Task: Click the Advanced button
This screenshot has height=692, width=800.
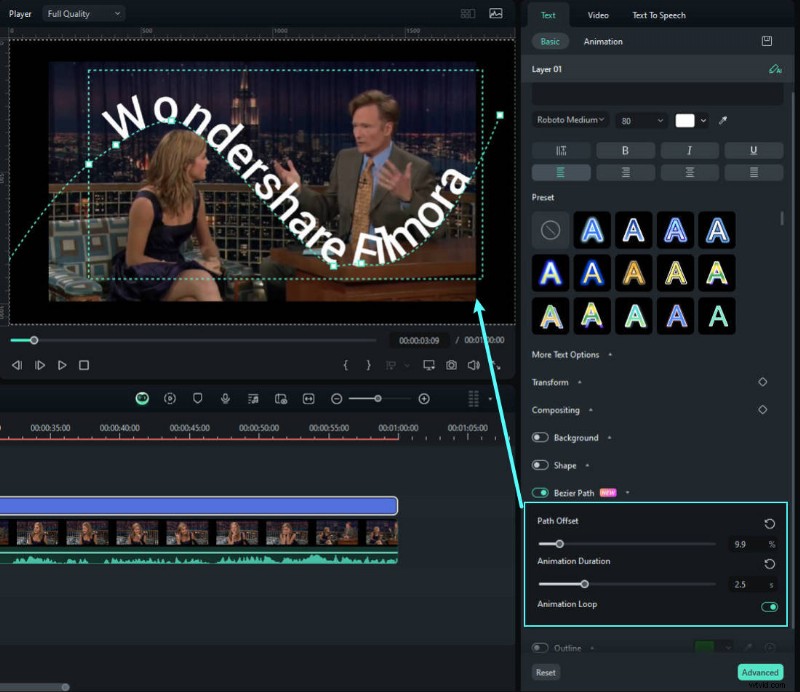Action: [760, 672]
